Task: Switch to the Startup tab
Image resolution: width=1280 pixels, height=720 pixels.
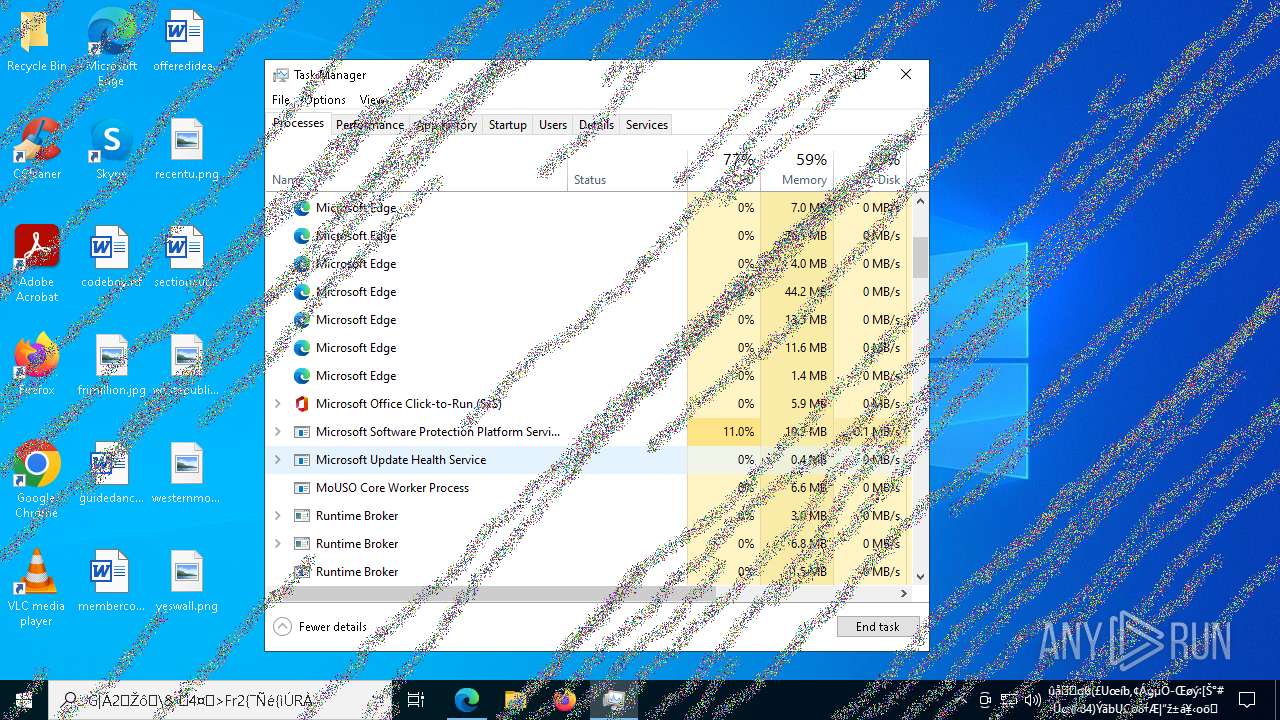Action: (507, 125)
